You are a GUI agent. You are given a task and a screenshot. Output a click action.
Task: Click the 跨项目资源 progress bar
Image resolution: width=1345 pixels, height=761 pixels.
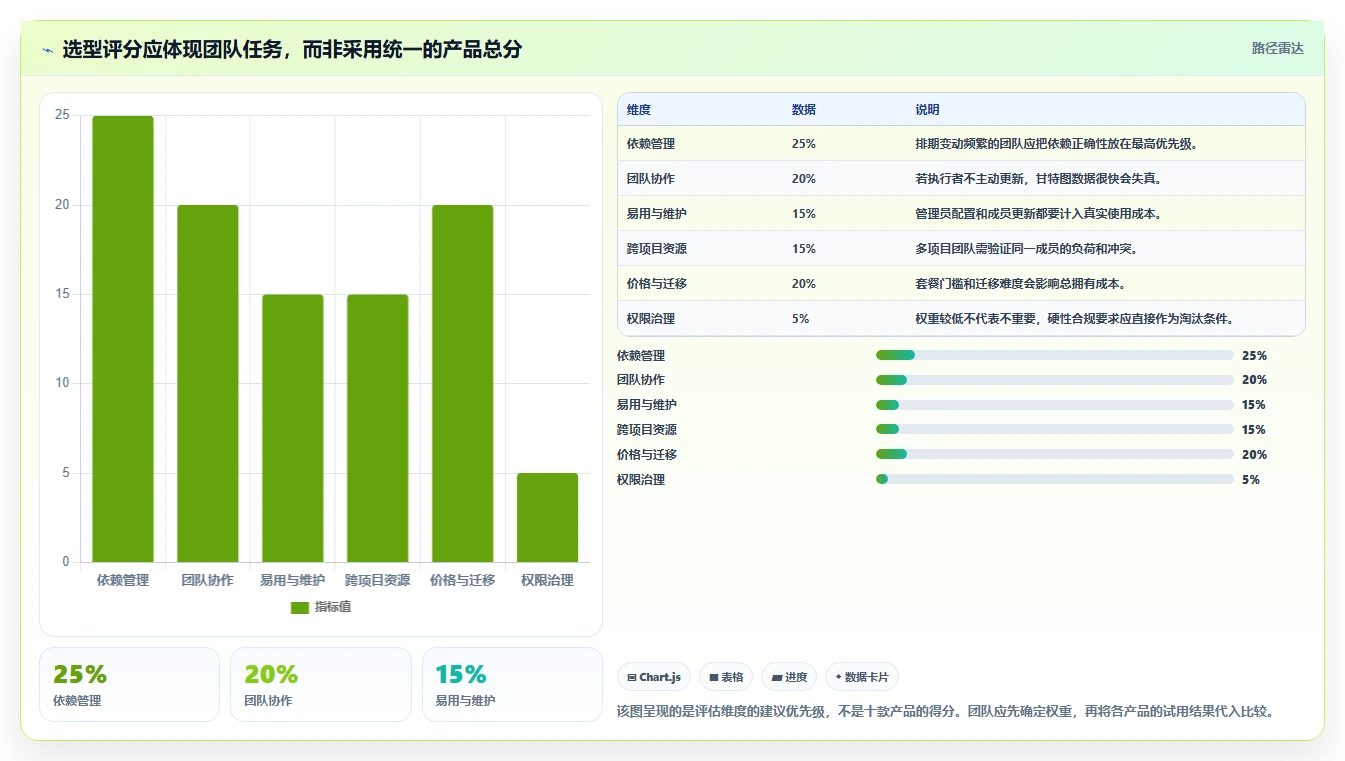click(x=1055, y=430)
